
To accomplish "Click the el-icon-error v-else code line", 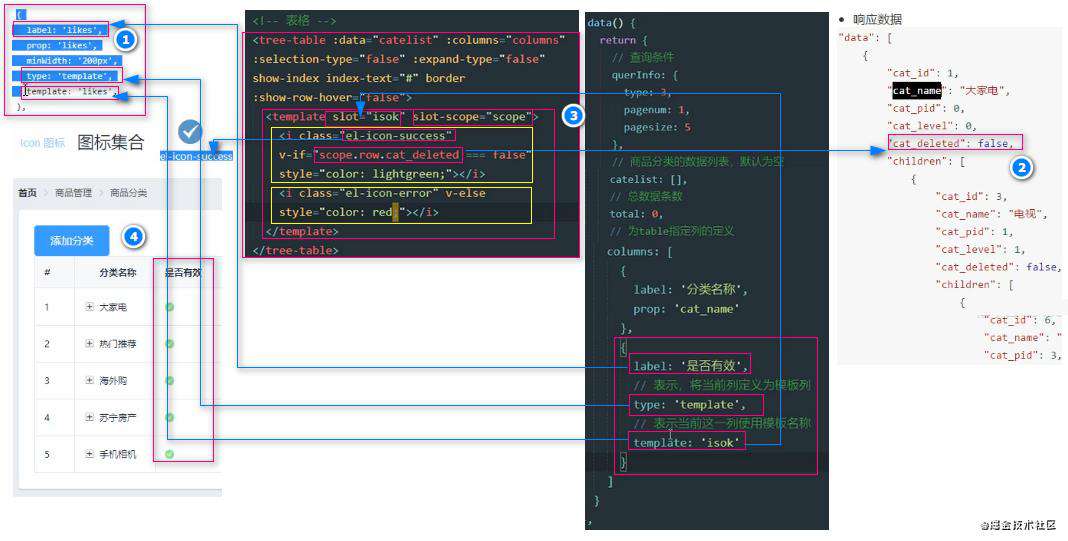I will pyautogui.click(x=382, y=193).
